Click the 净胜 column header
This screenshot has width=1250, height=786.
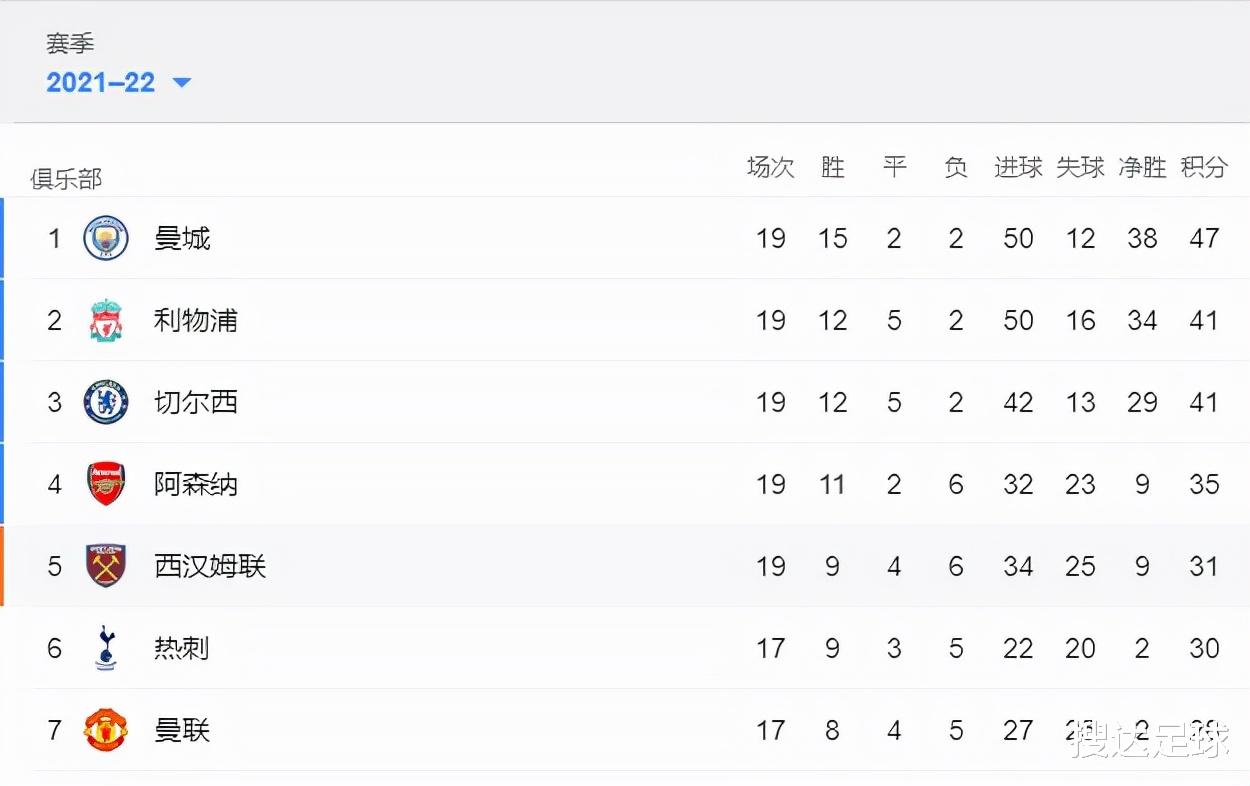coord(1141,168)
